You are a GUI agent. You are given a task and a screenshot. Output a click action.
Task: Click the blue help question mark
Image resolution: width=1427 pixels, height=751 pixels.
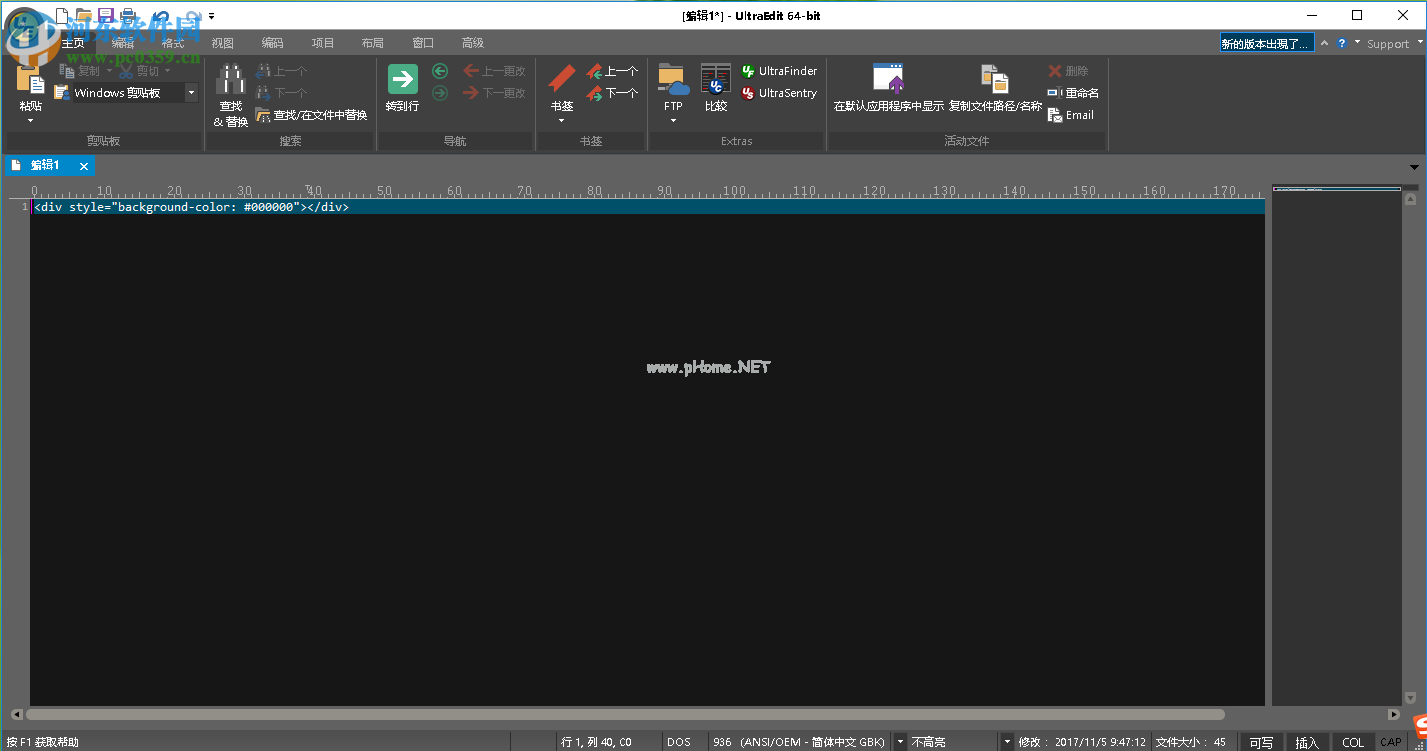coord(1343,43)
